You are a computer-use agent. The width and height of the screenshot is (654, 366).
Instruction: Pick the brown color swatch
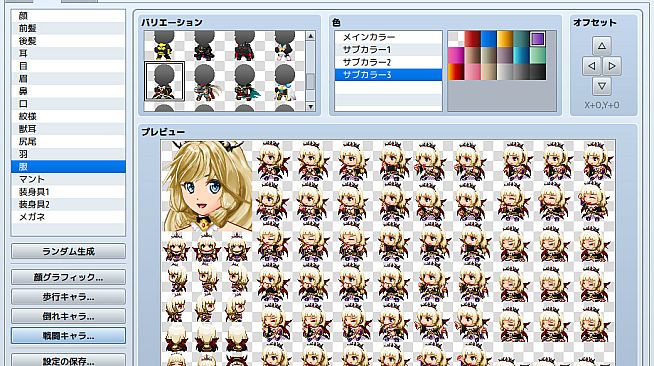[472, 55]
